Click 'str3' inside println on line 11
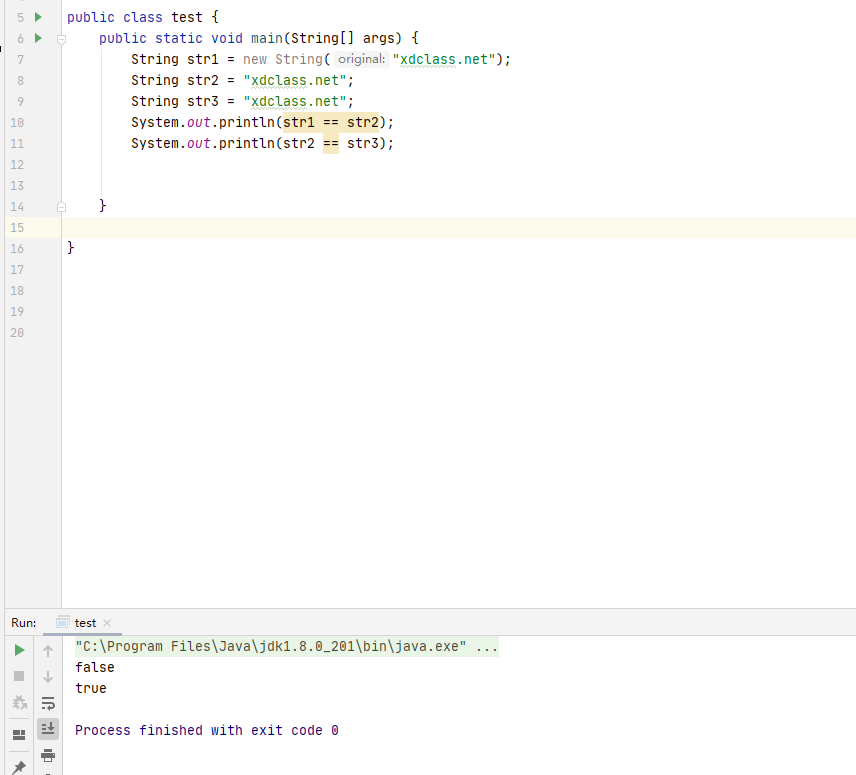 [362, 144]
